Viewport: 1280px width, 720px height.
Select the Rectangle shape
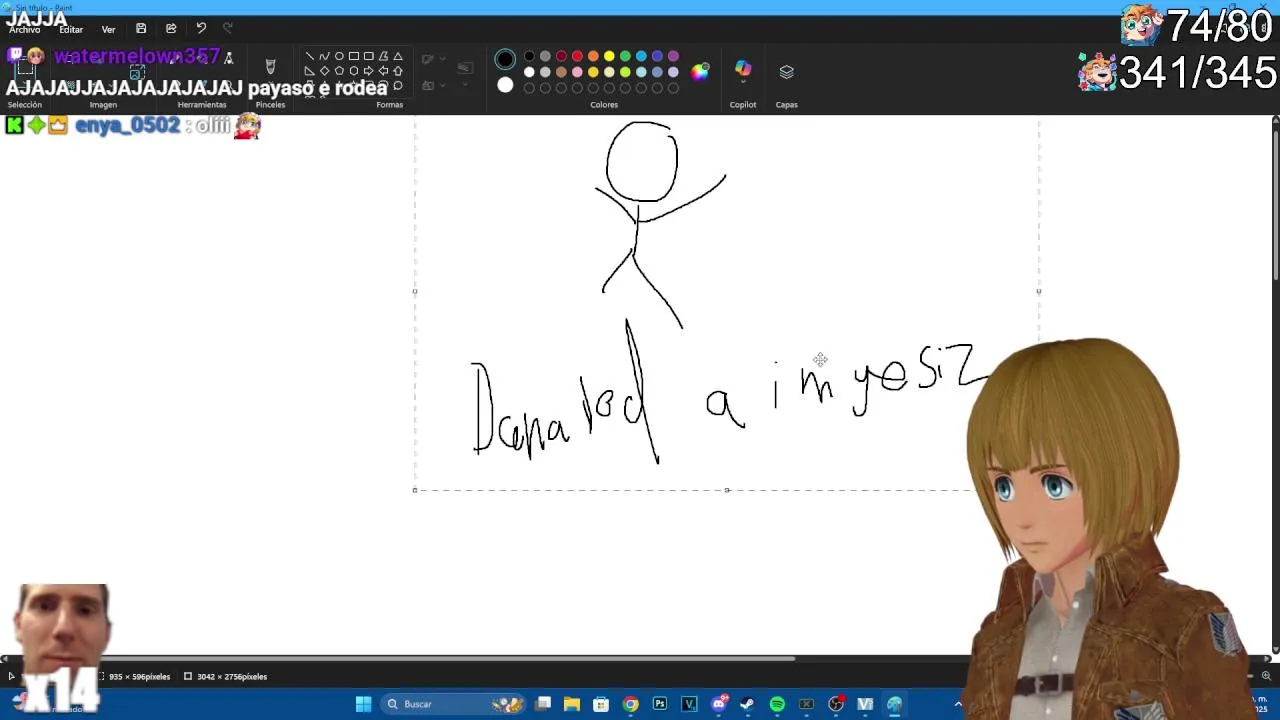[x=354, y=56]
